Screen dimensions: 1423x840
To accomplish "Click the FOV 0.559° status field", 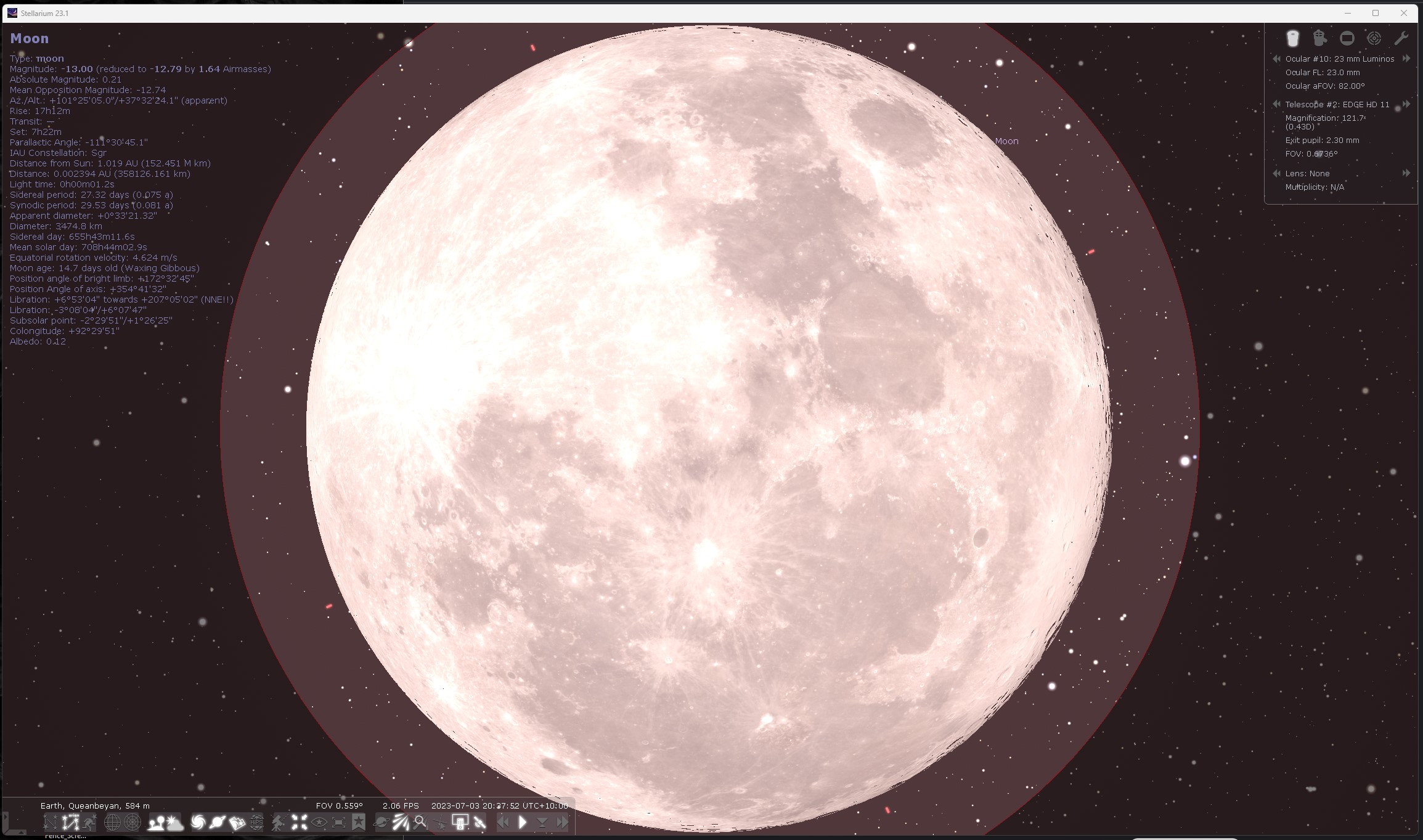I will pos(339,805).
